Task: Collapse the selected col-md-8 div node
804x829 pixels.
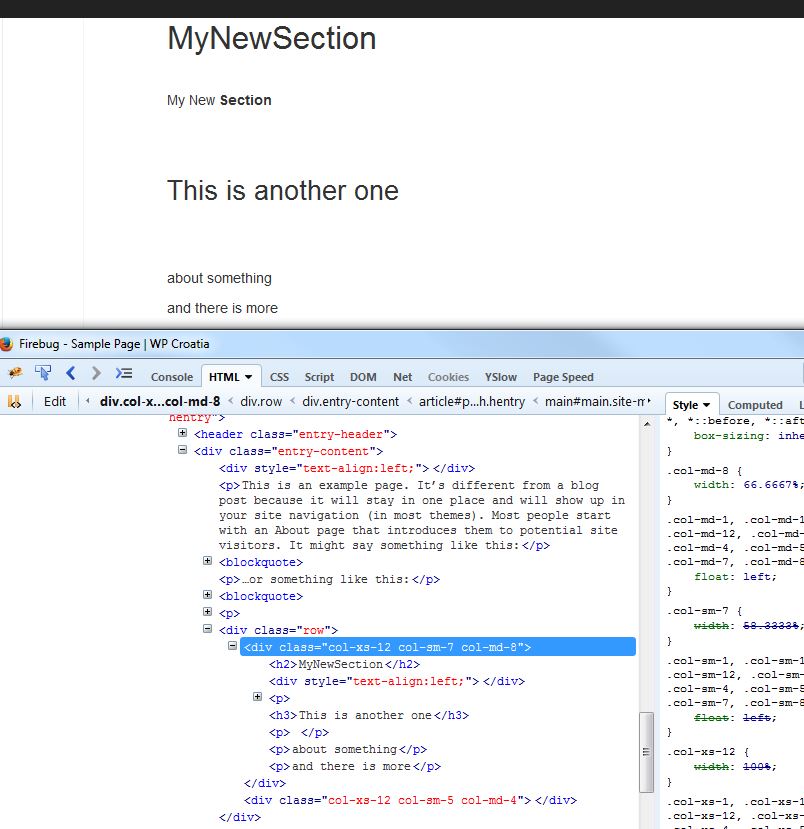Action: click(232, 646)
